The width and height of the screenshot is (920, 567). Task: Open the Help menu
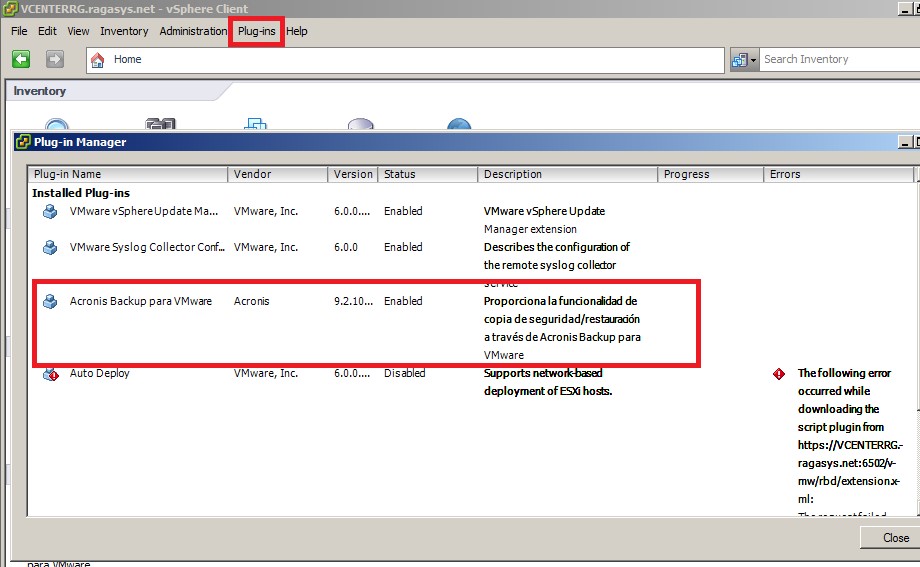pyautogui.click(x=297, y=31)
